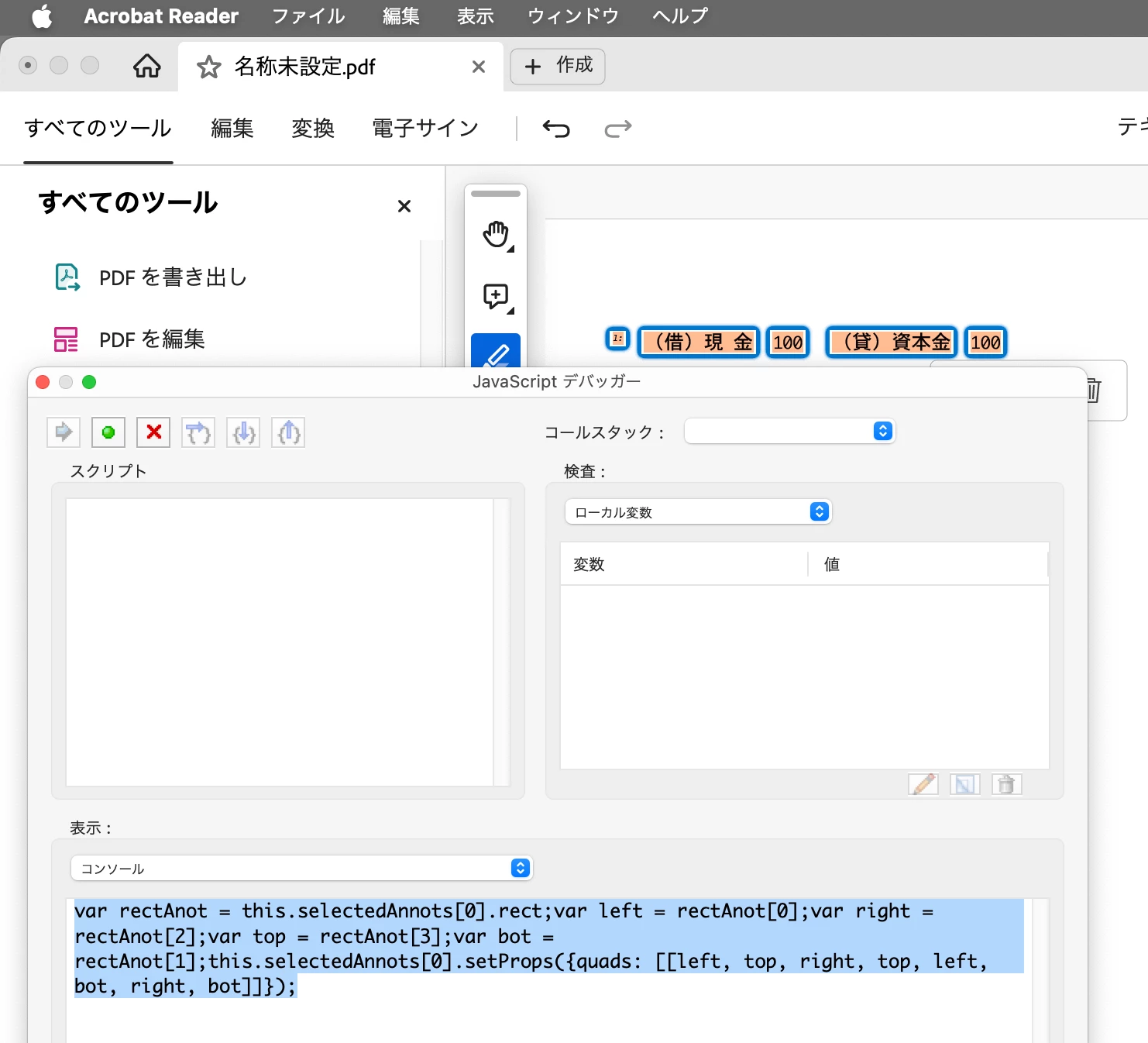This screenshot has width=1148, height=1043.
Task: Open the 編集 menu in the menu bar
Action: [401, 16]
